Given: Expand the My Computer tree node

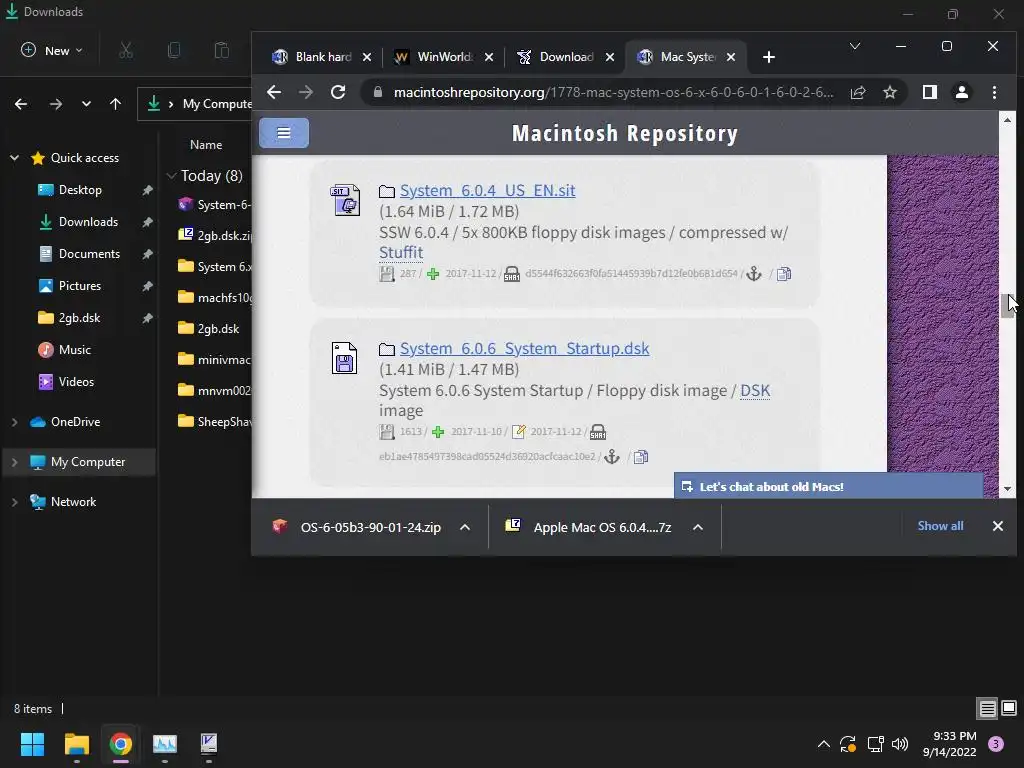Looking at the screenshot, I should click(x=14, y=462).
